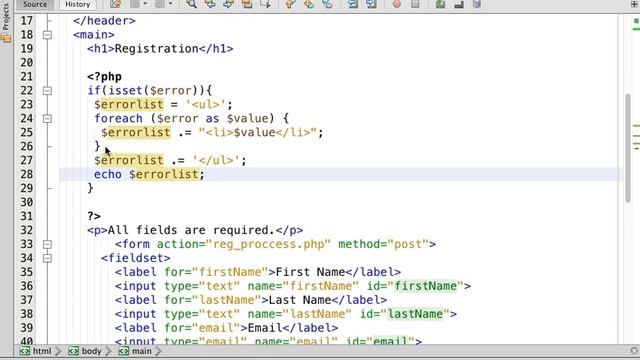Click isset($error) on line 22
This screenshot has width=640, height=360.
point(153,91)
